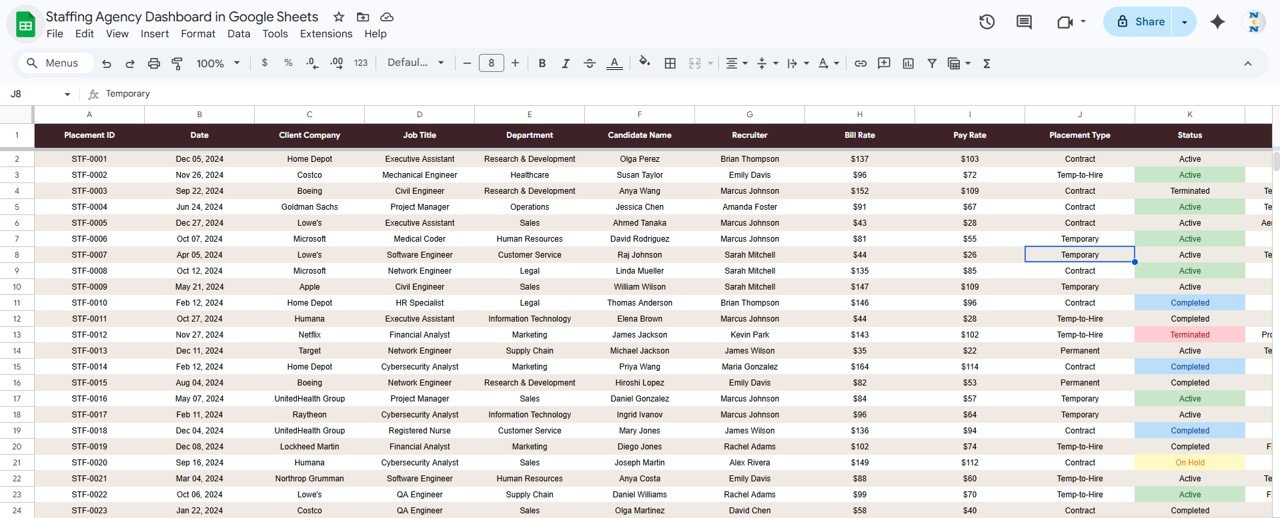Format as currency with the dollar icon
The height and width of the screenshot is (518, 1280).
264,63
